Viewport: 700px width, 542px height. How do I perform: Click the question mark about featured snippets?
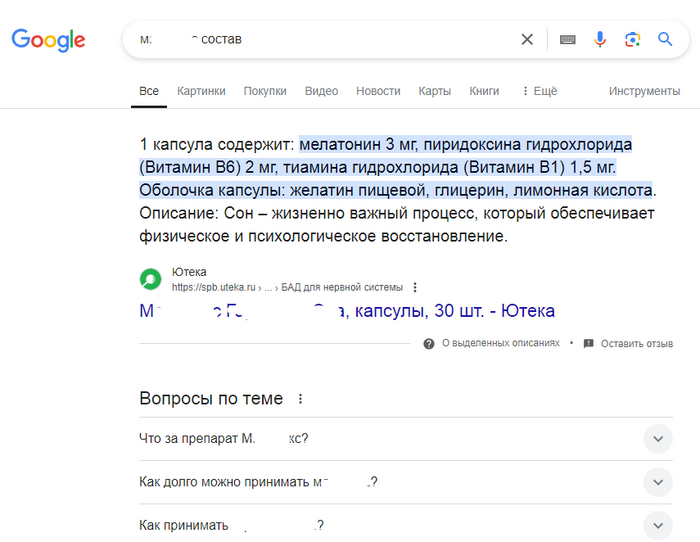[x=429, y=343]
